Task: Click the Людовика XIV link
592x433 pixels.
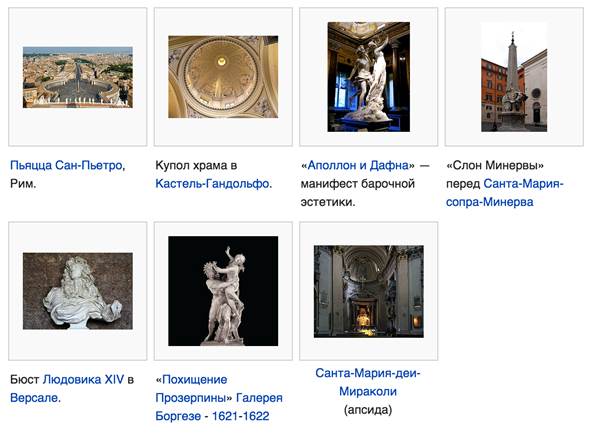Action: point(83,379)
